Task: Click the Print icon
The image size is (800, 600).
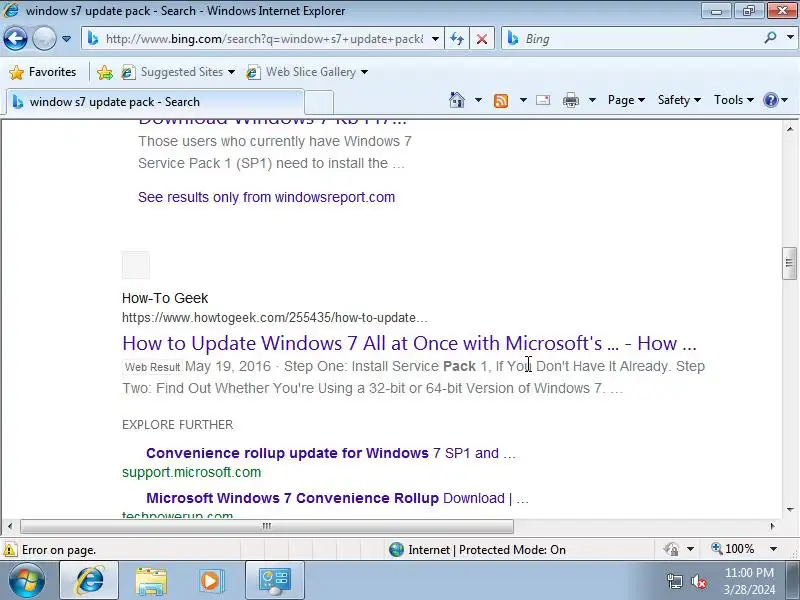Action: point(571,101)
